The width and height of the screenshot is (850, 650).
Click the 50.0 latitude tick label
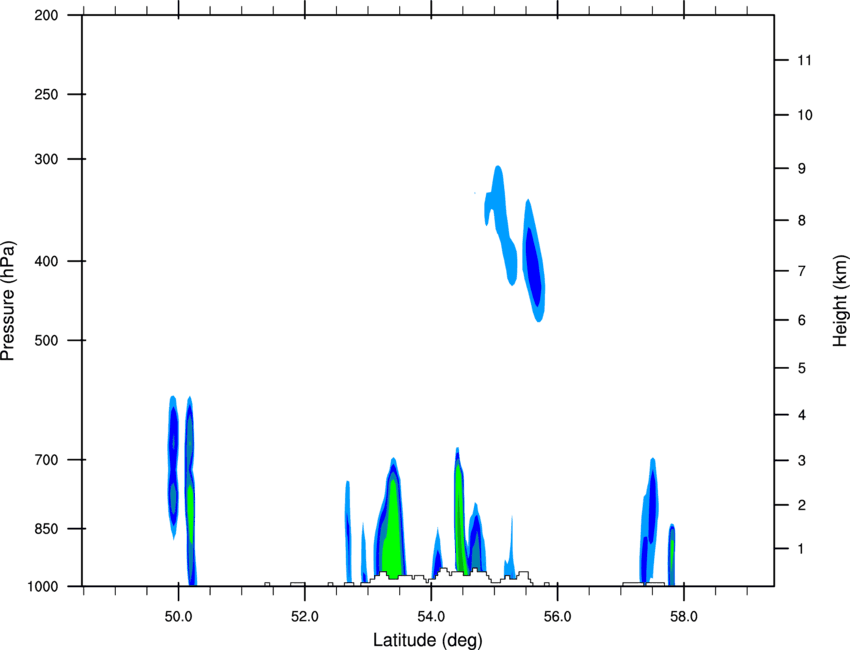(x=178, y=617)
